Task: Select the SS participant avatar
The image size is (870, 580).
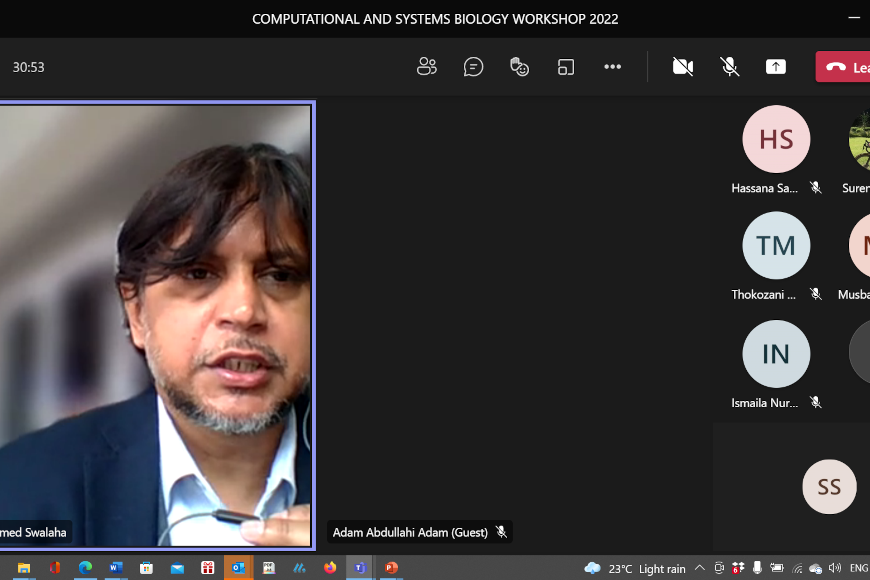Action: click(x=829, y=487)
